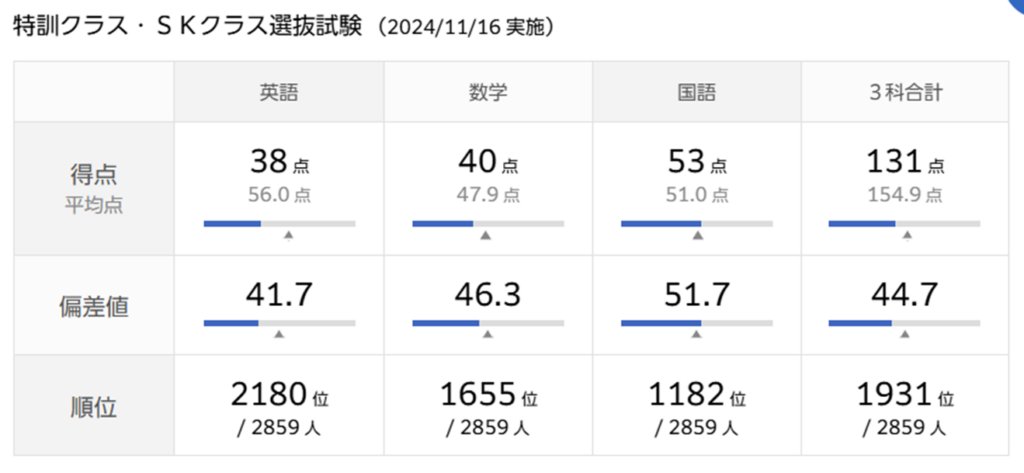Image resolution: width=1024 pixels, height=473 pixels.
Task: Click the average marker triangle under English score bar
Action: pos(288,236)
